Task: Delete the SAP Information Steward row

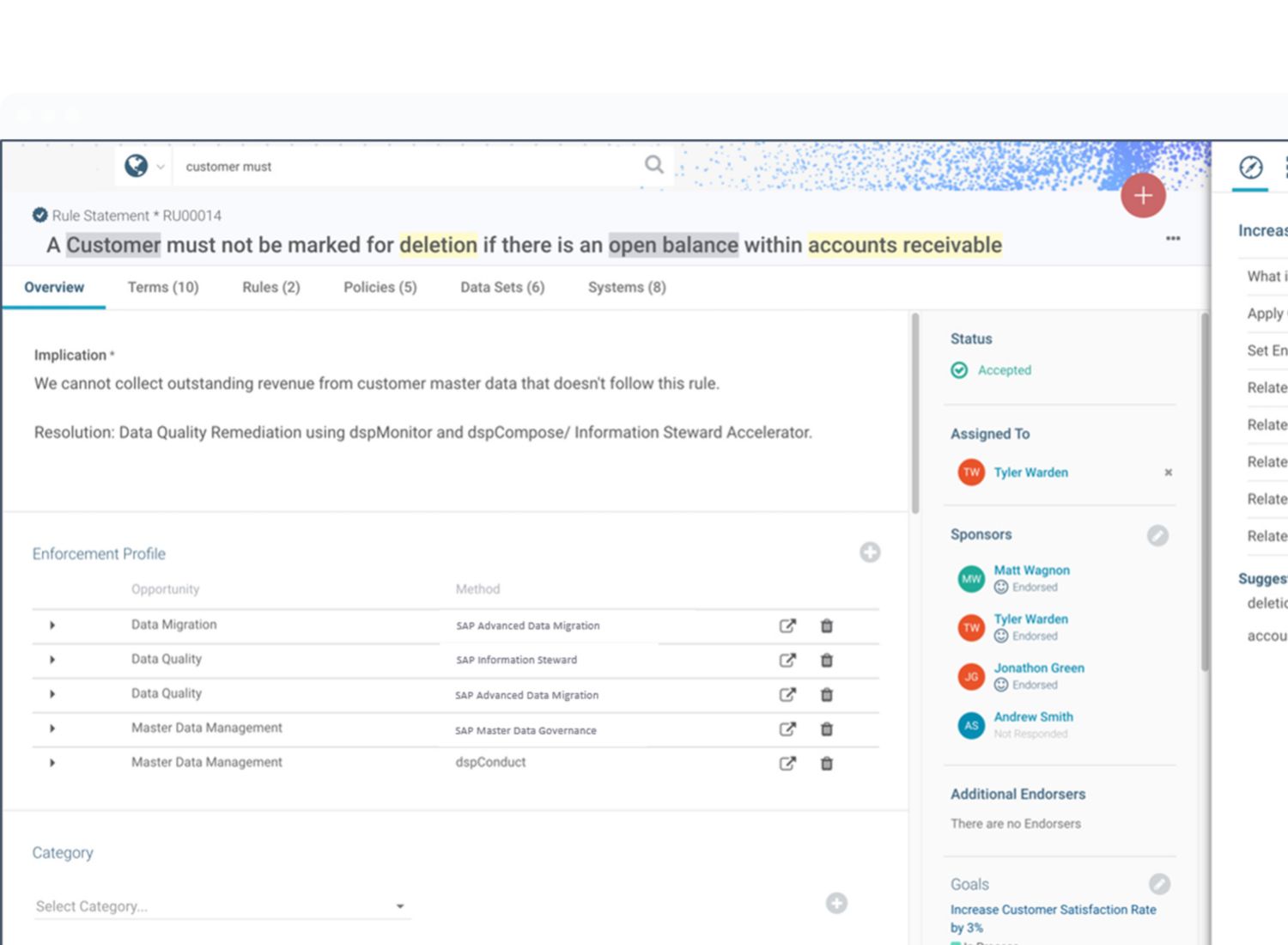Action: pyautogui.click(x=827, y=661)
